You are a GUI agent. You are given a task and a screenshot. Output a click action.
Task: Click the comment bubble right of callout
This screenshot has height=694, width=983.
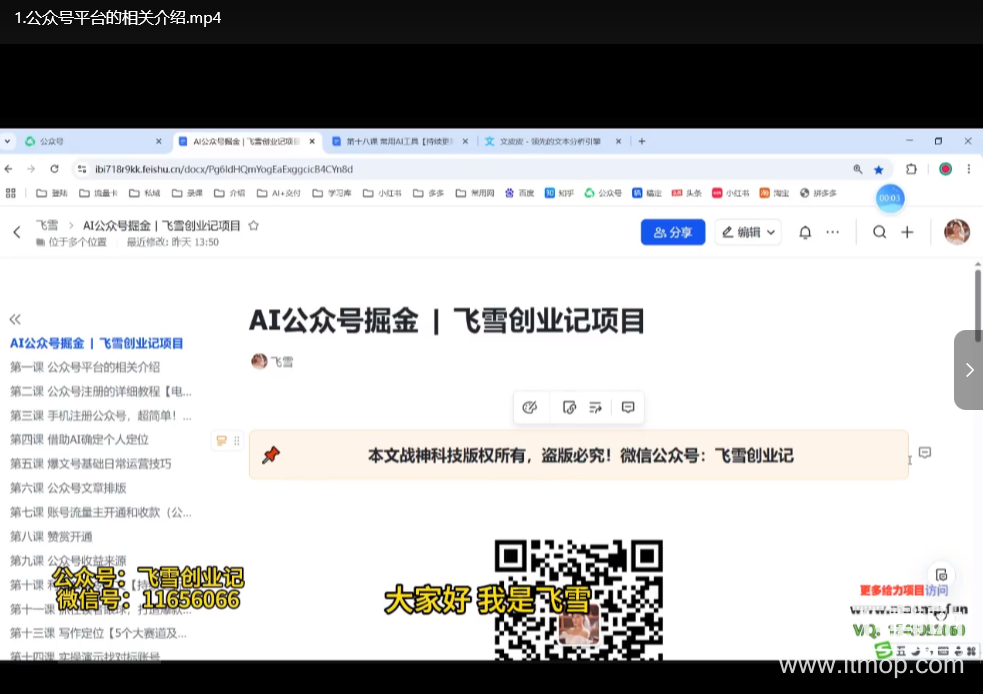pyautogui.click(x=925, y=453)
